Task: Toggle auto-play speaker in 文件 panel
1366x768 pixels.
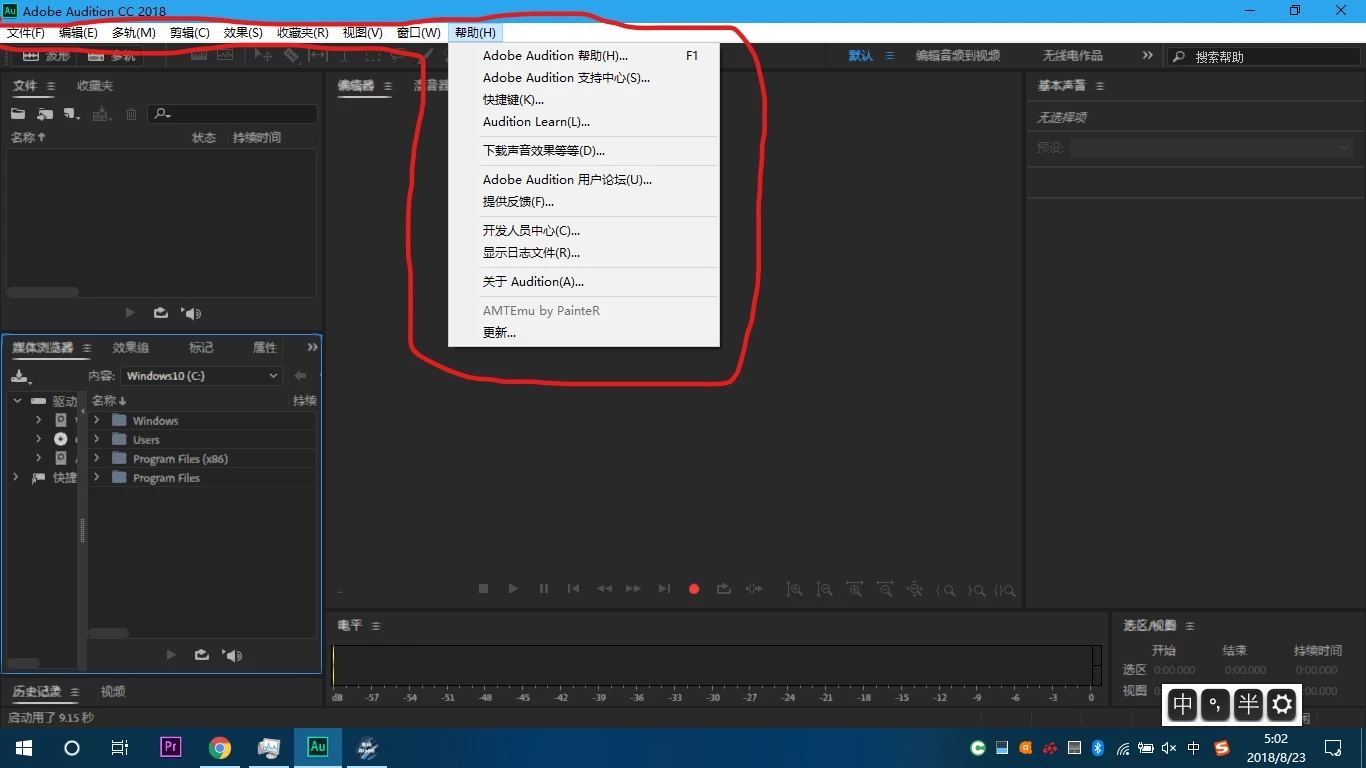Action: pyautogui.click(x=191, y=313)
